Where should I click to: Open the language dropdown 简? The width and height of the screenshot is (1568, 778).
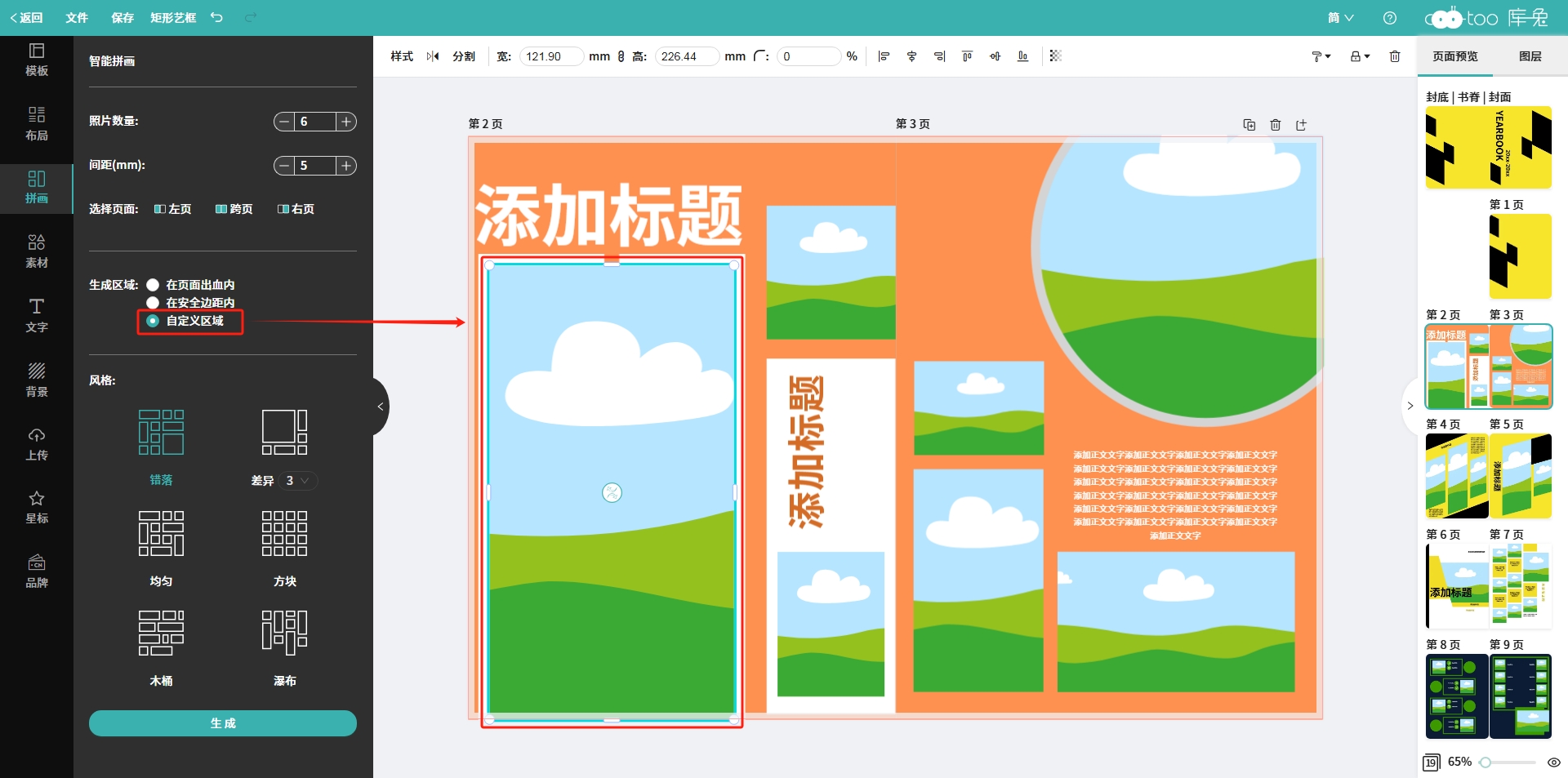[1340, 17]
